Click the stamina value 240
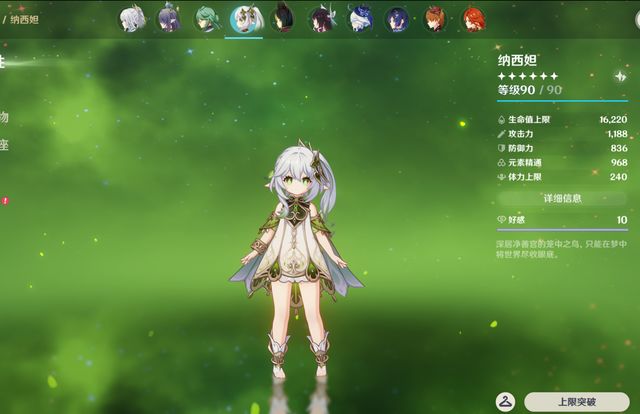The image size is (640, 414). 619,177
